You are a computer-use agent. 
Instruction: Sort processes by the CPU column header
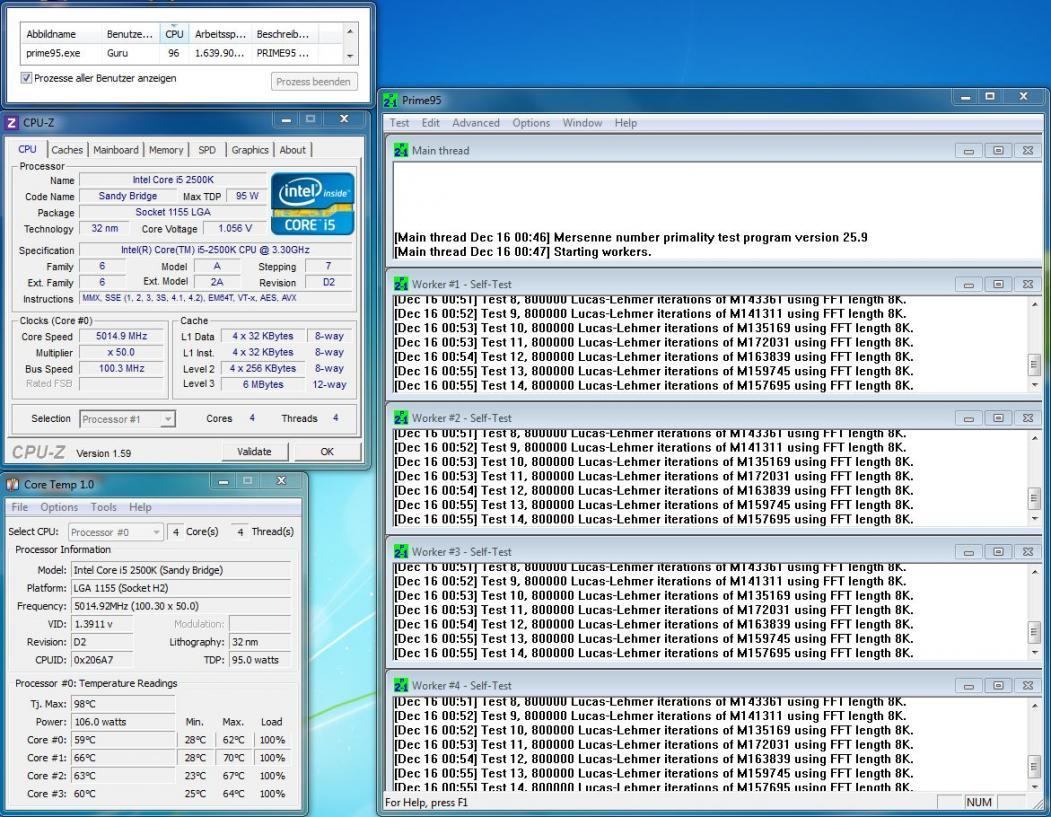tap(174, 34)
